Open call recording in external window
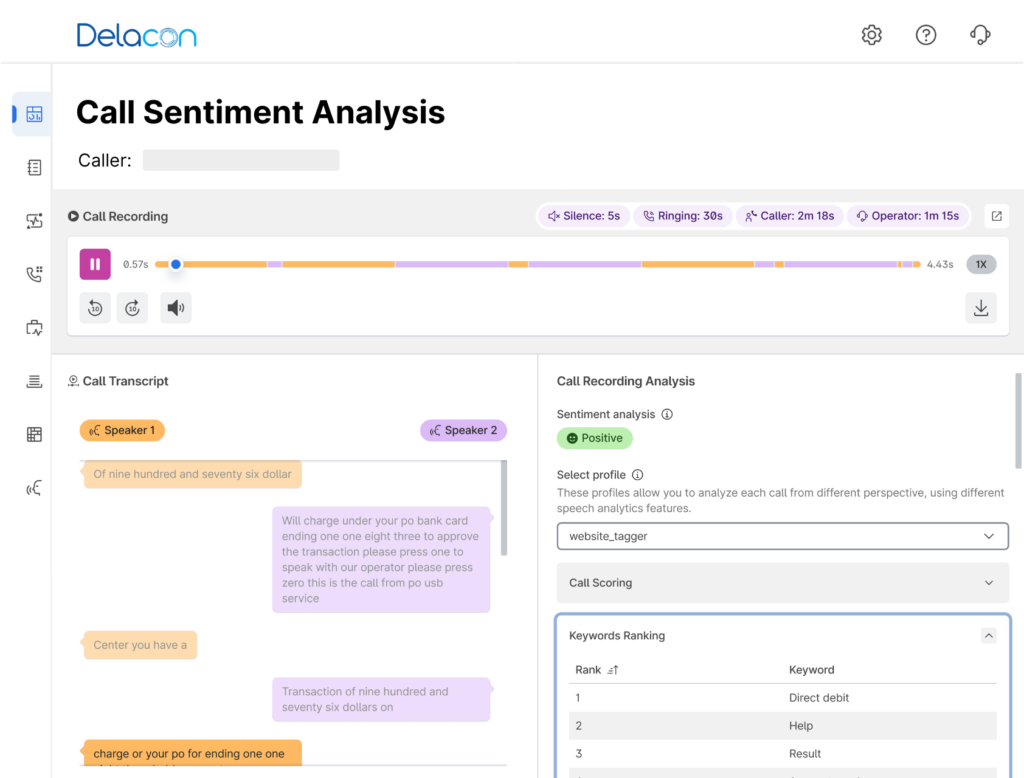1024x778 pixels. 996,216
